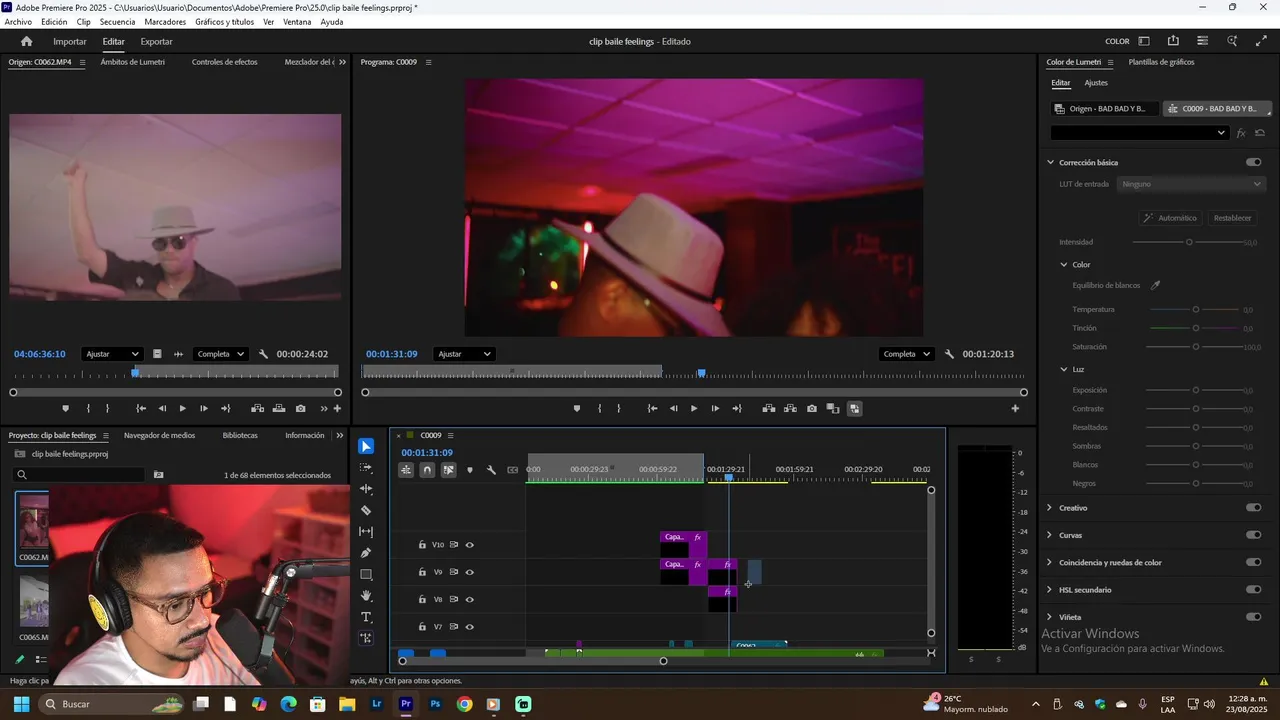Viewport: 1280px width, 720px height.
Task: Open Source monitor Ajustar zoom dropdown
Action: click(112, 354)
